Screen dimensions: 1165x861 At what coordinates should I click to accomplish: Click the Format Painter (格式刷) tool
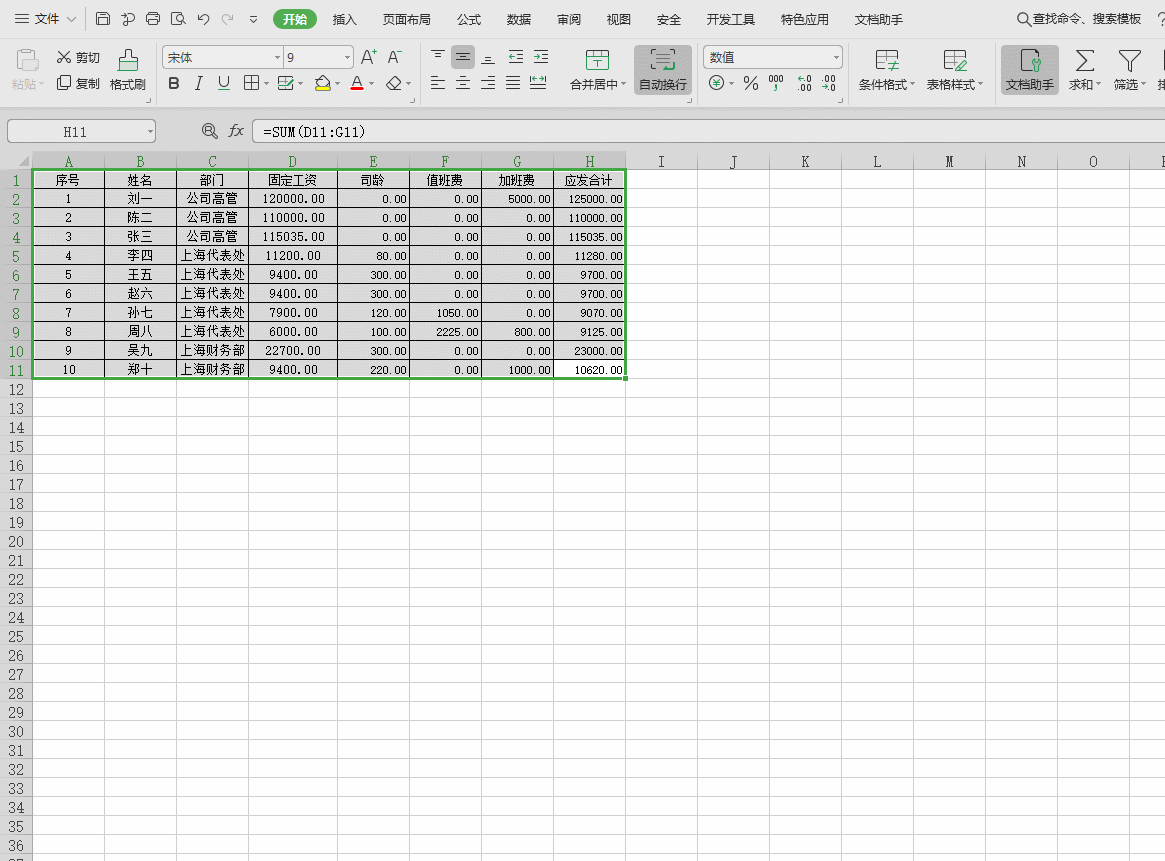tap(128, 70)
